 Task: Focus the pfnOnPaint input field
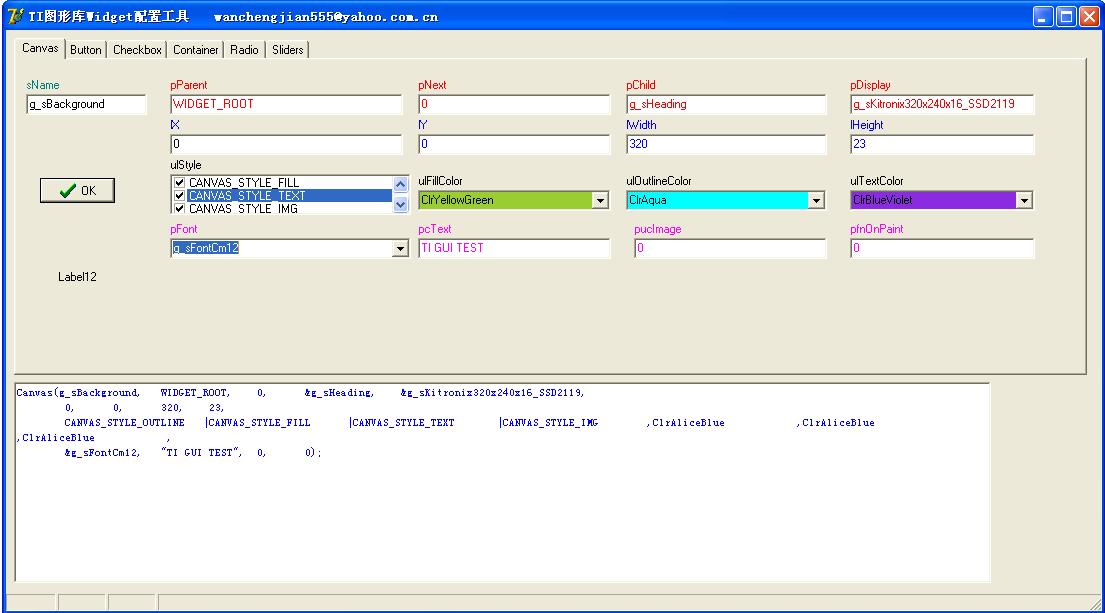pos(942,248)
